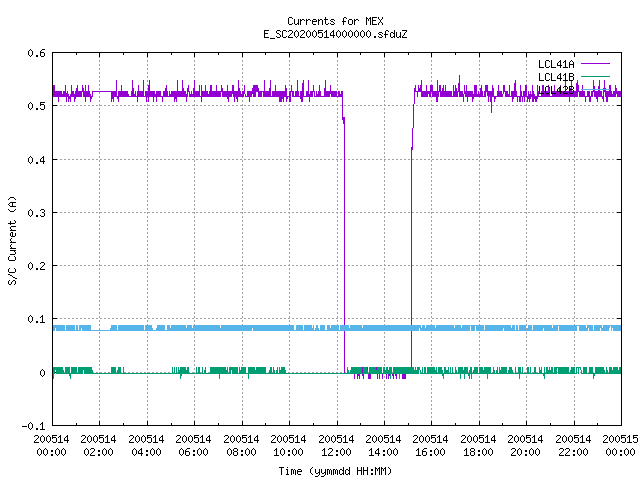640x480 pixels.
Task: Click the x-axis label 'Time (yymmdd HH:MM)'
Action: tap(335, 471)
